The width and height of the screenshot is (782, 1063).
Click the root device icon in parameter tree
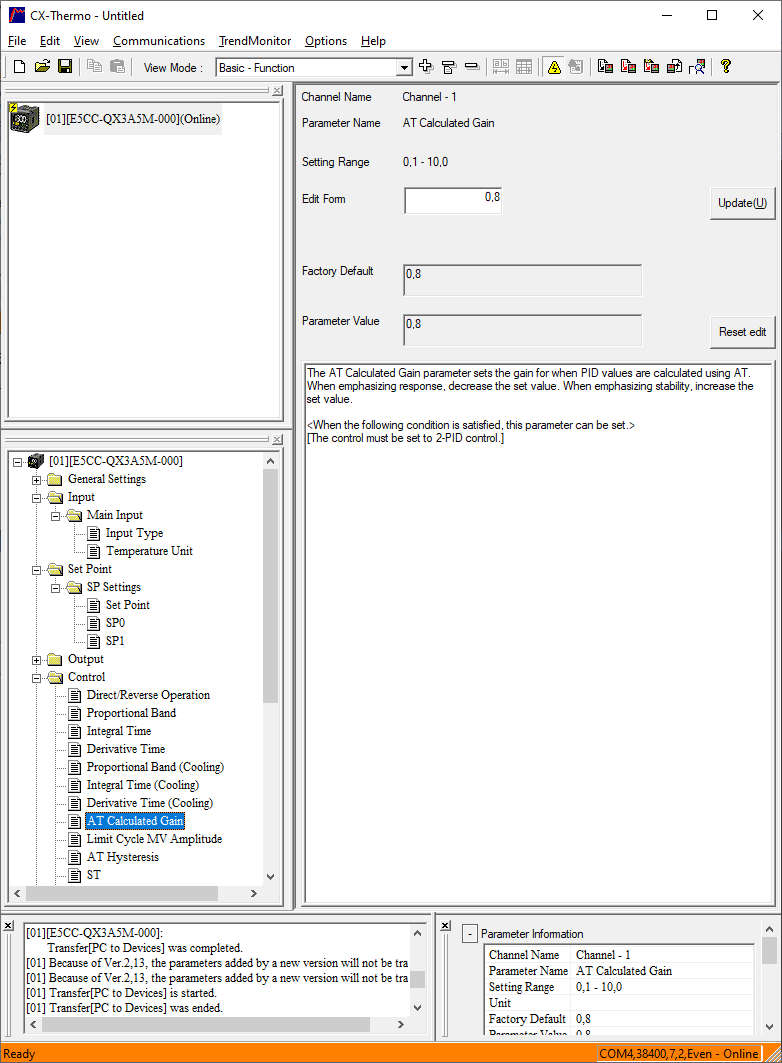(x=36, y=461)
